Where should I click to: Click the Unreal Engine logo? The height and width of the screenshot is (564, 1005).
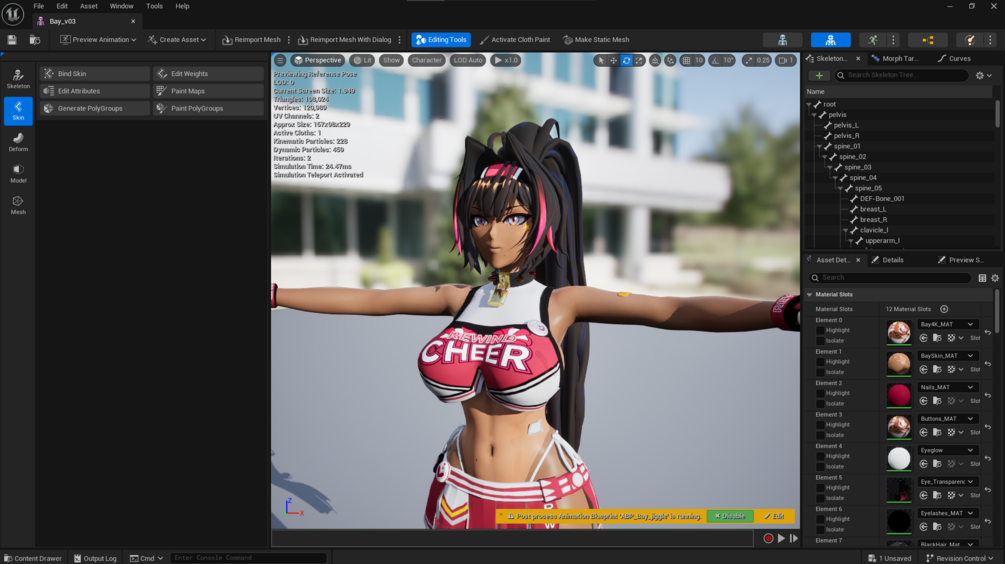click(x=13, y=13)
